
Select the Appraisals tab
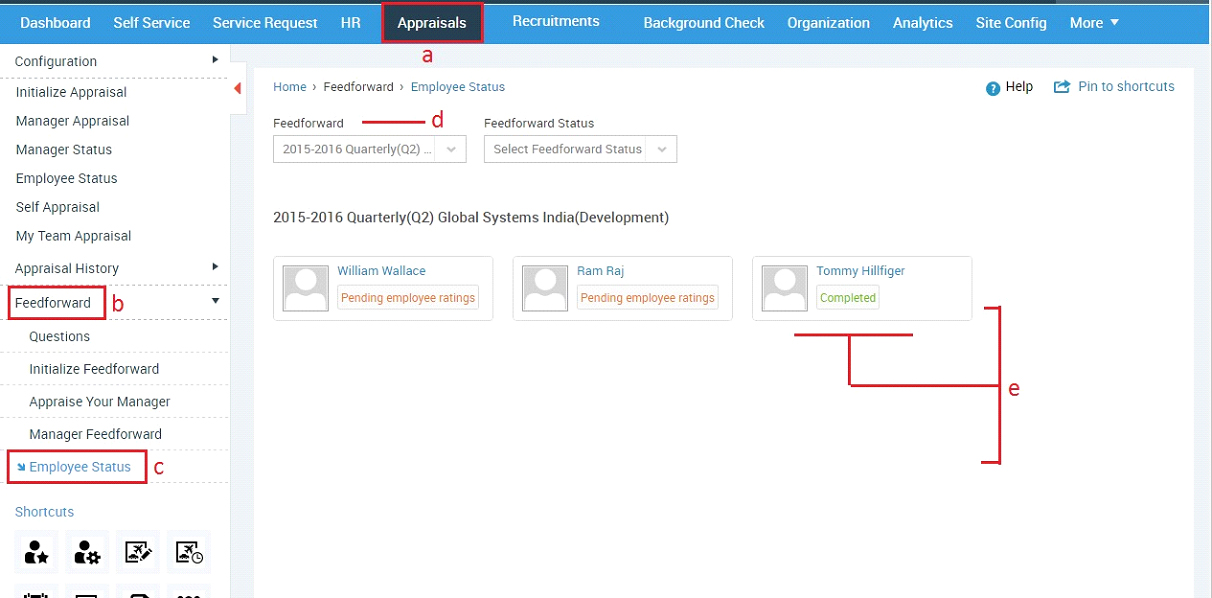click(432, 22)
